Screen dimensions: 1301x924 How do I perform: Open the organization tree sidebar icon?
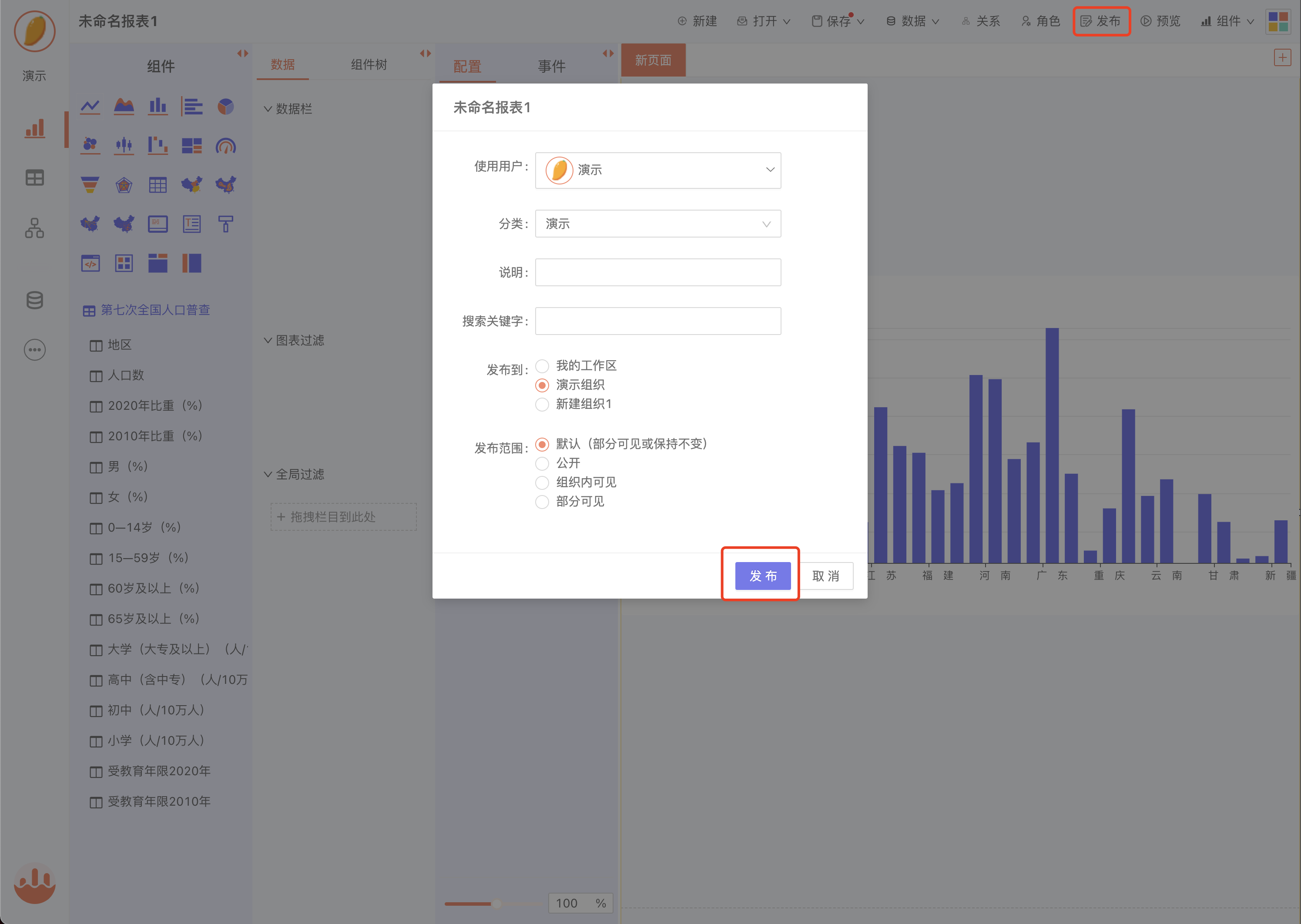coord(35,228)
